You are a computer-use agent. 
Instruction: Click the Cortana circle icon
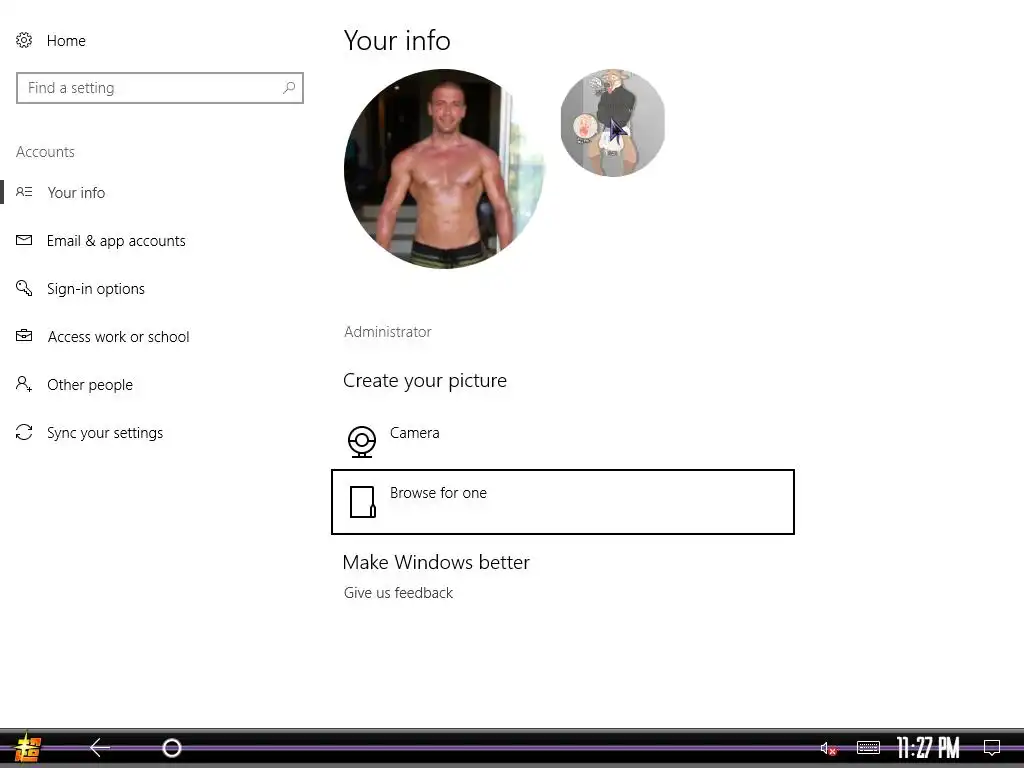click(172, 748)
